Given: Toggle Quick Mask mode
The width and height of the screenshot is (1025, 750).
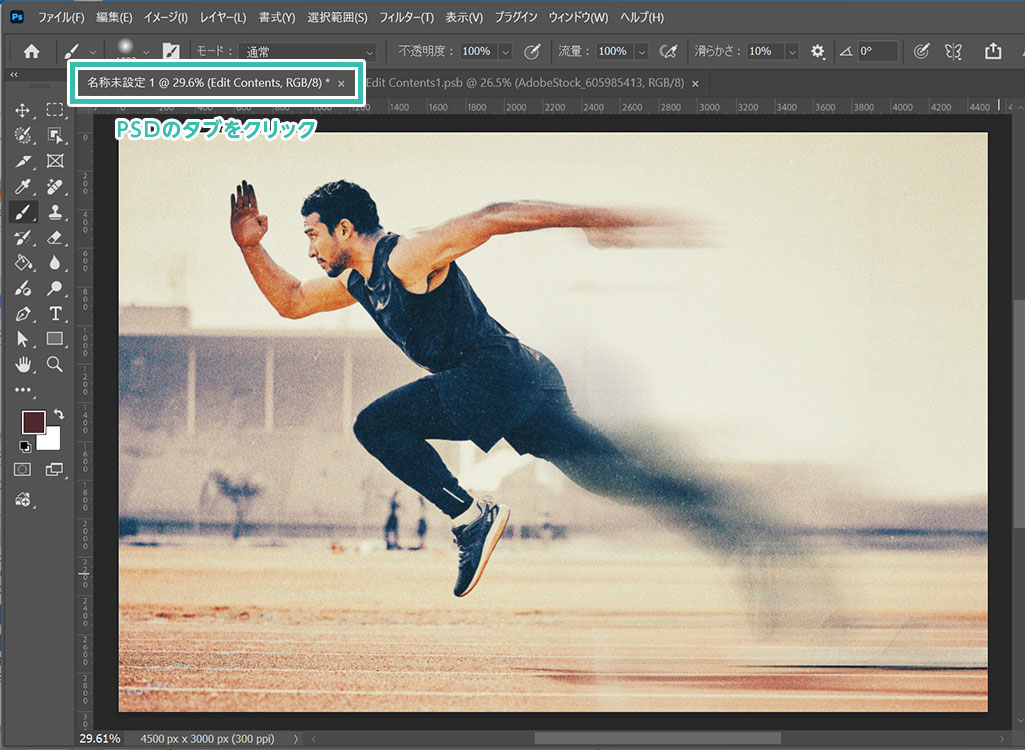Looking at the screenshot, I should [x=23, y=468].
